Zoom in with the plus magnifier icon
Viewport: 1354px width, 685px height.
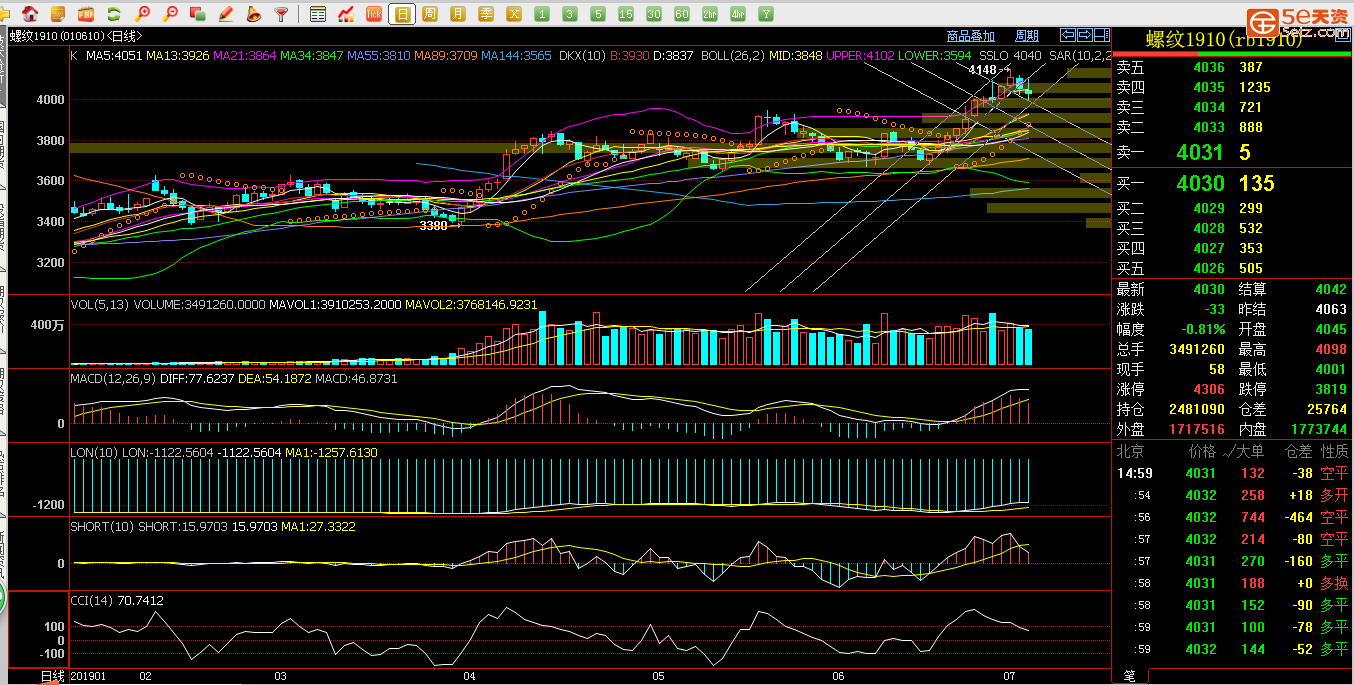point(142,14)
